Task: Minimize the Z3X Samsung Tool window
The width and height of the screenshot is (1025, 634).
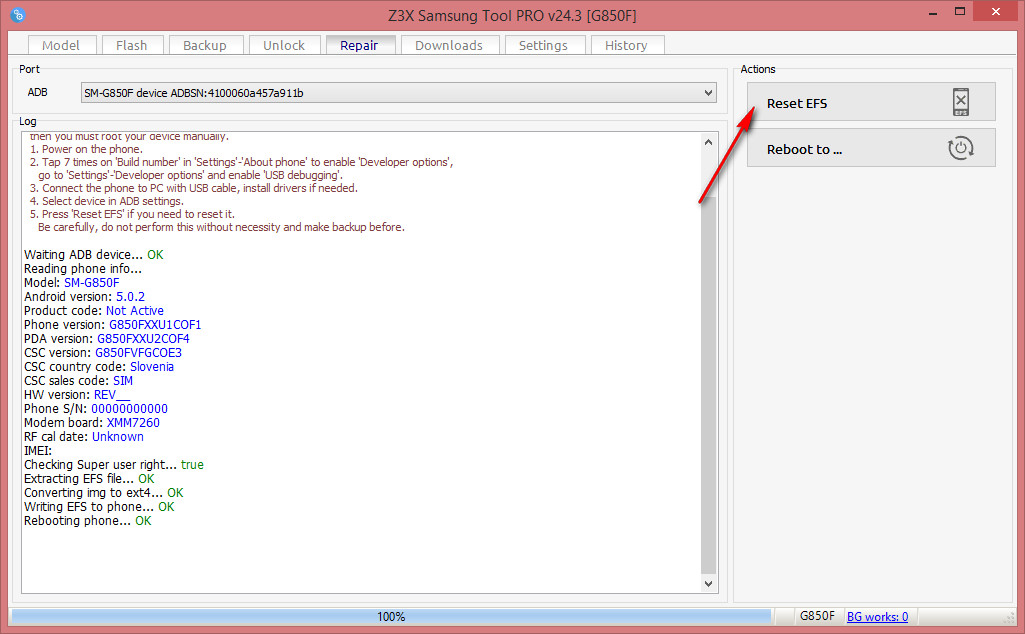Action: click(x=933, y=12)
